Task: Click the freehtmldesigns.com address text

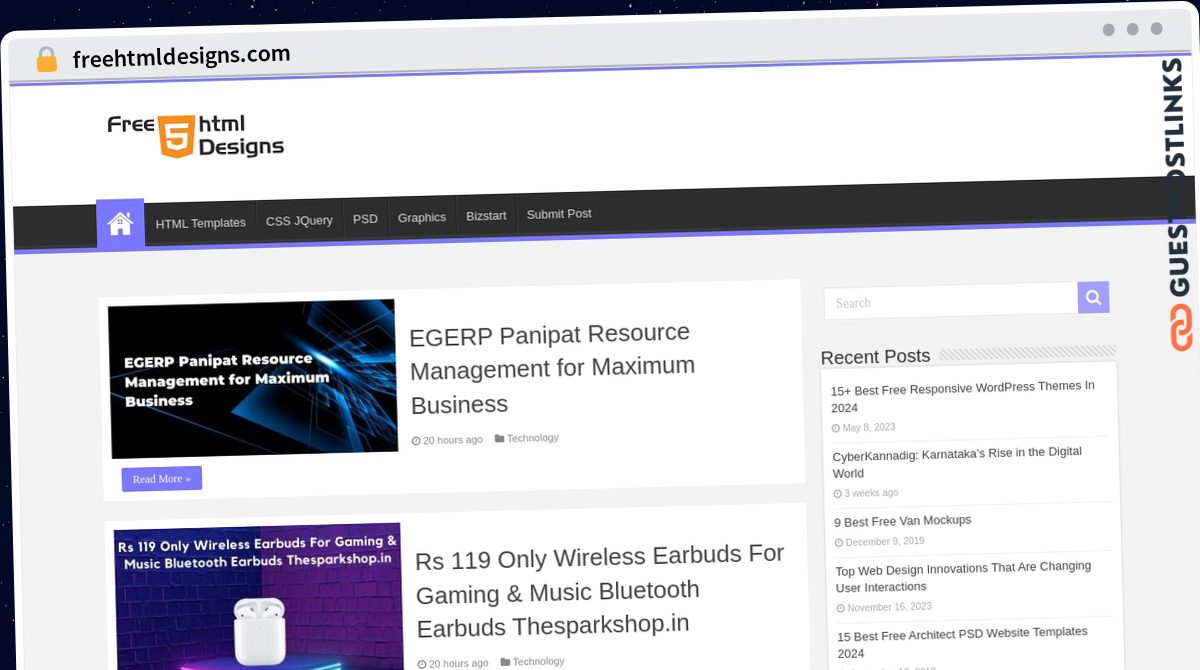Action: coord(181,57)
